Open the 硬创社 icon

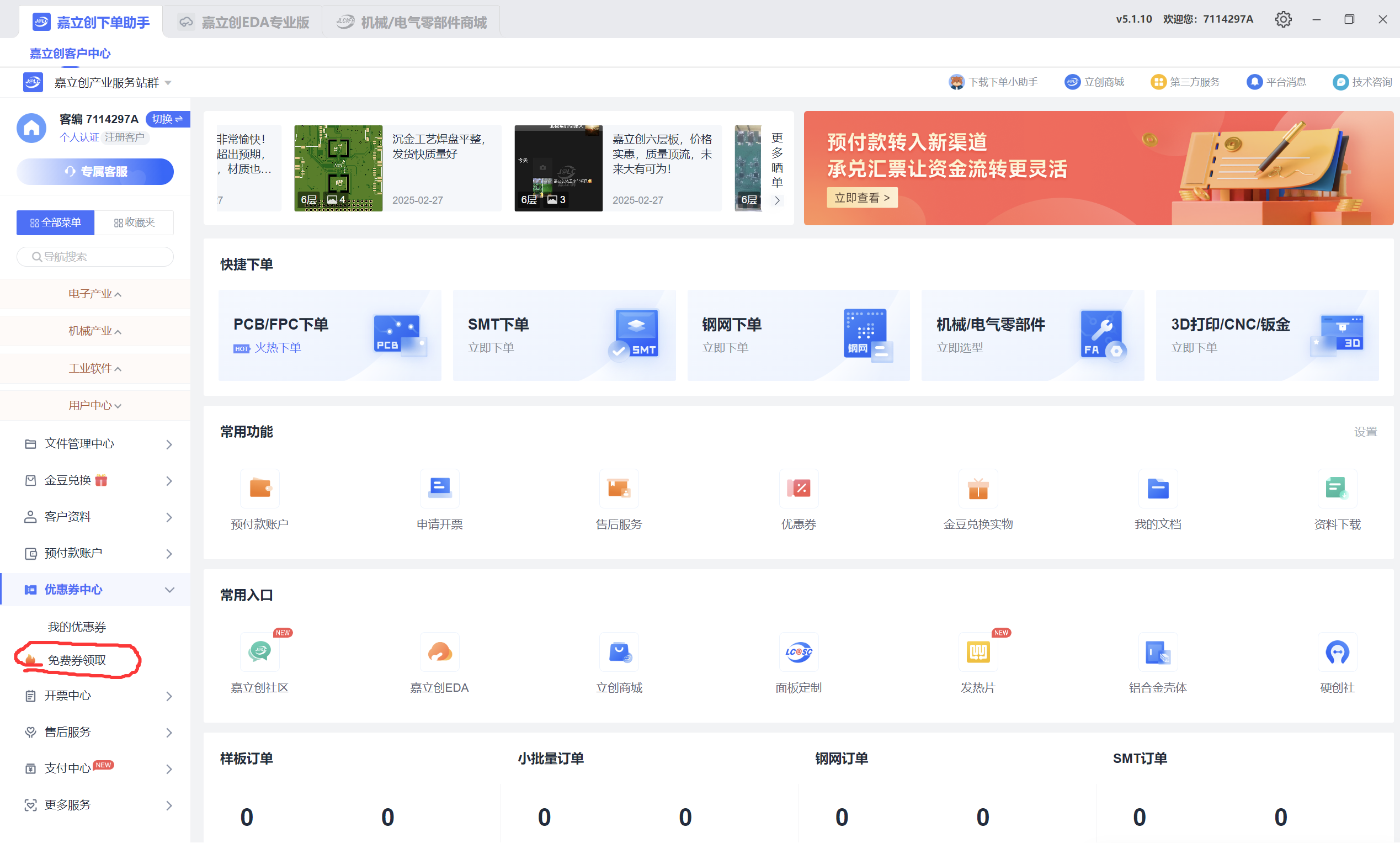point(1337,651)
